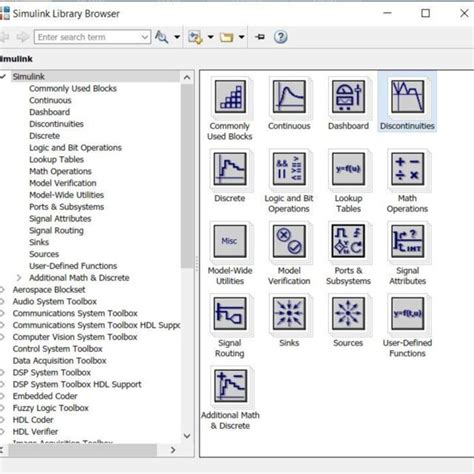Select Signal Attributes in the tree
This screenshot has width=474, height=474.
(60, 219)
